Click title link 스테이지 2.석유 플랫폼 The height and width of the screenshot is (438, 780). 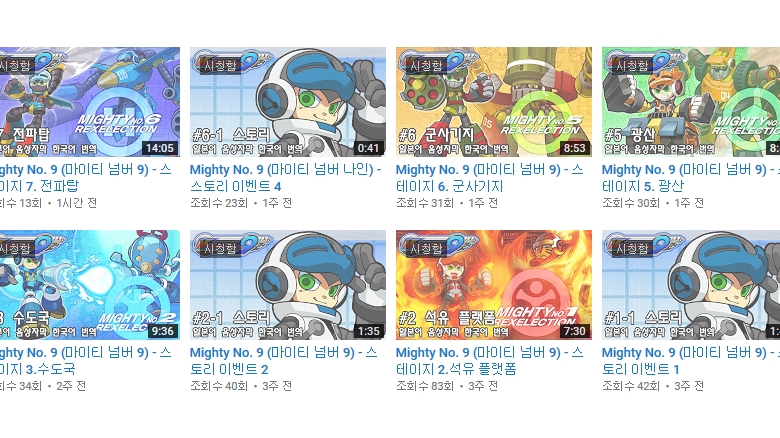489,361
